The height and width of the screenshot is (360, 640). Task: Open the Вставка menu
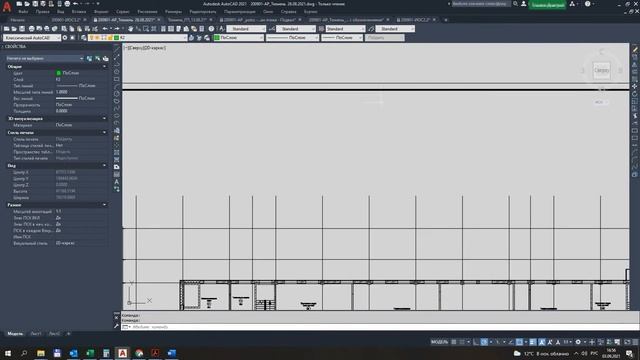tap(79, 12)
